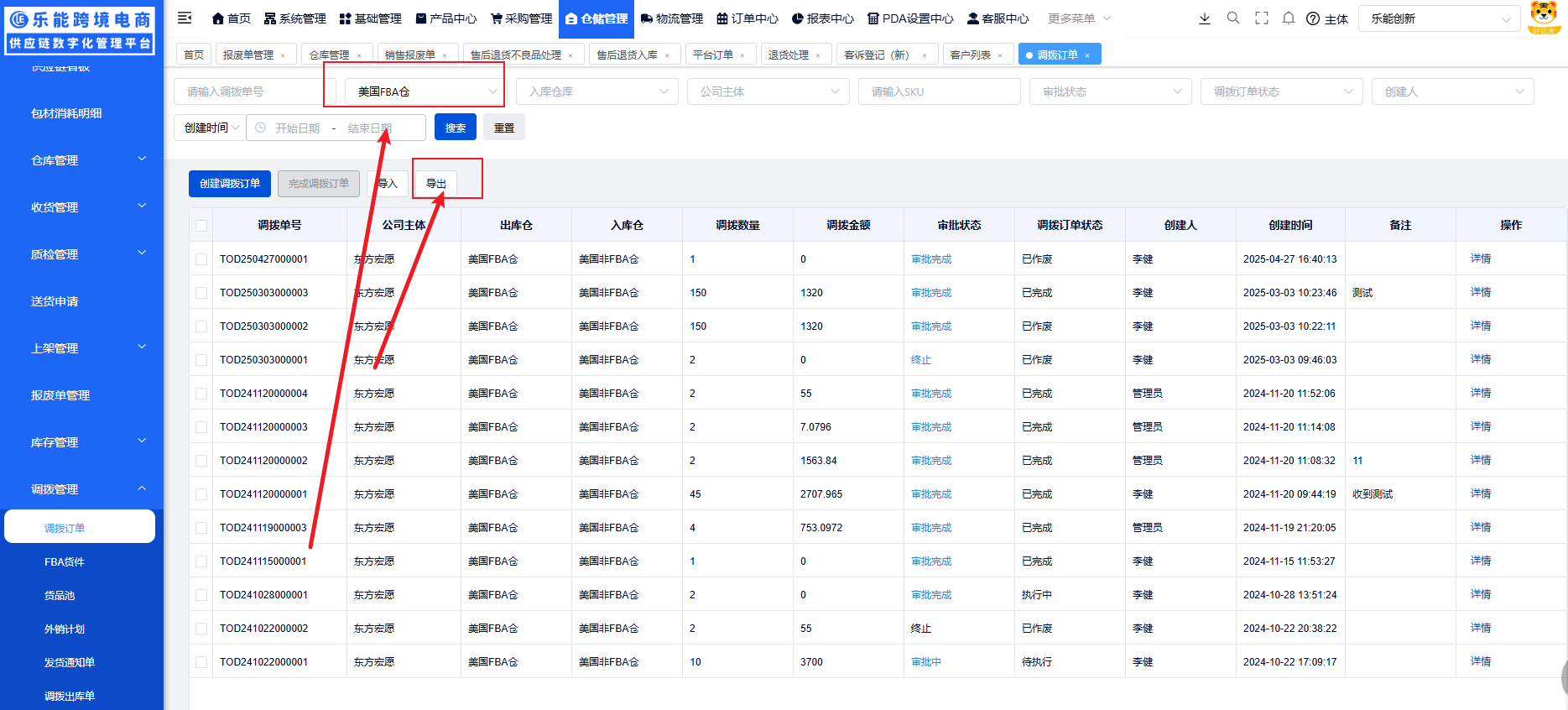This screenshot has width=1568, height=710.
Task: Click the 请输入SKU input field
Action: (x=939, y=91)
